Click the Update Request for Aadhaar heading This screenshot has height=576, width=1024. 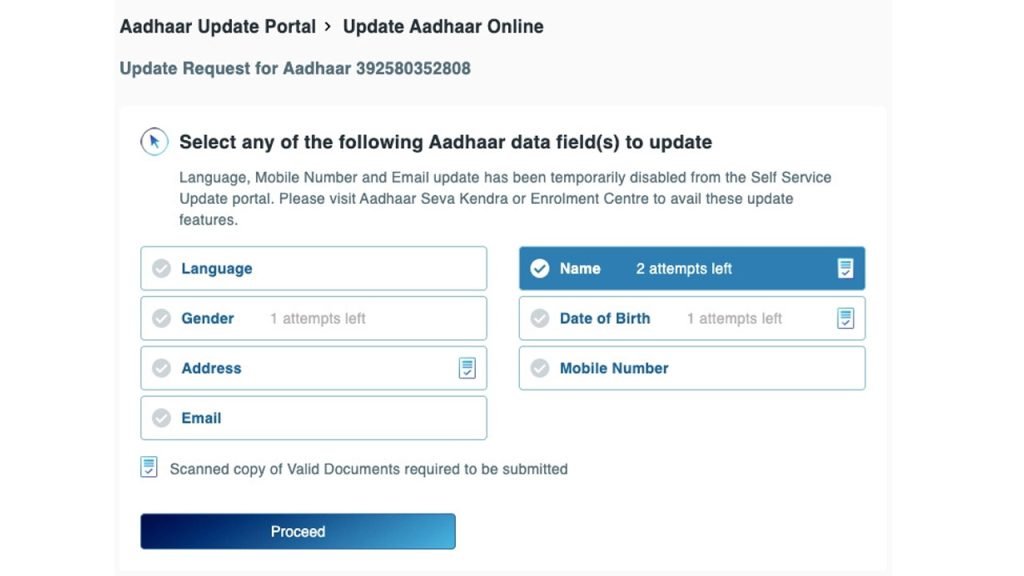[x=295, y=68]
